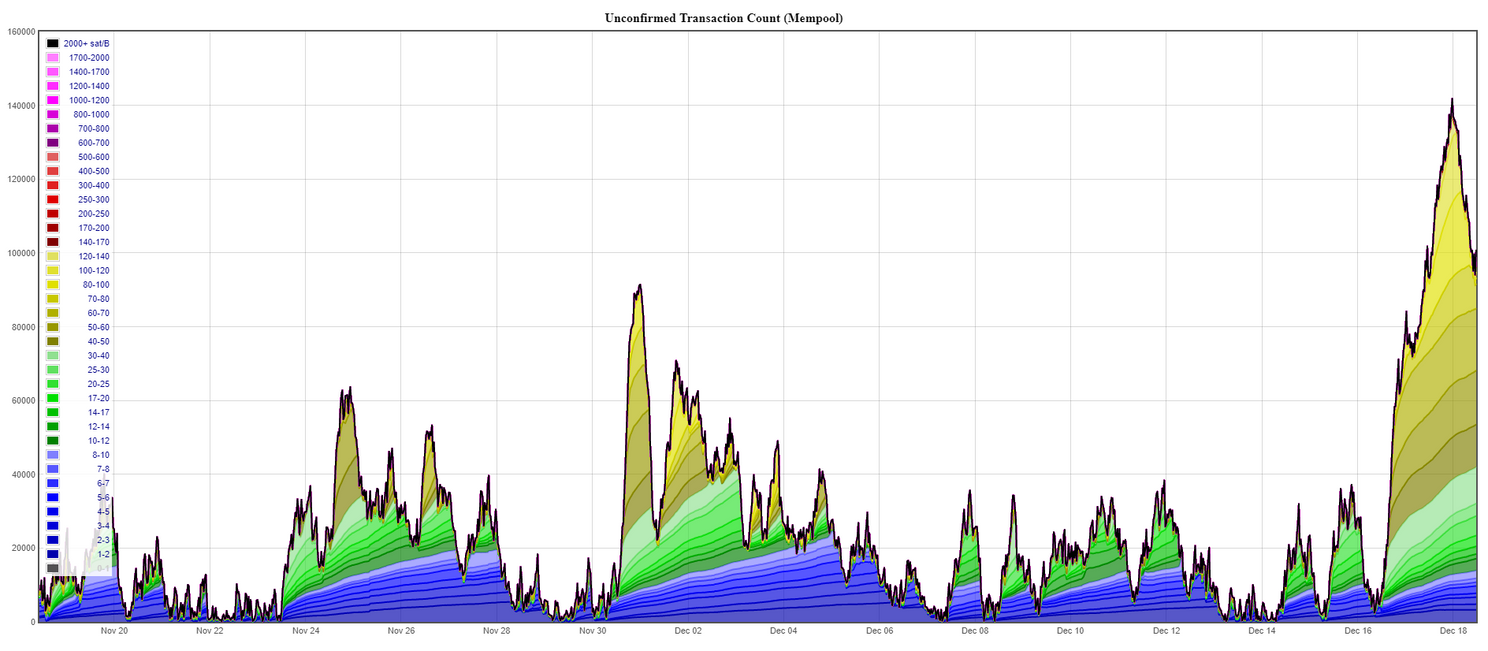Toggle the 70-80 legend color box
The image size is (1488, 651).
pyautogui.click(x=53, y=299)
